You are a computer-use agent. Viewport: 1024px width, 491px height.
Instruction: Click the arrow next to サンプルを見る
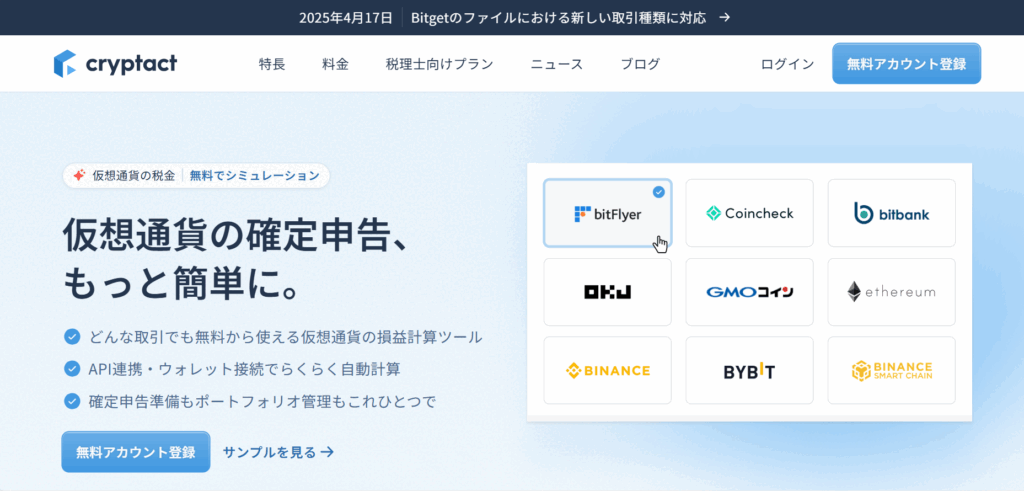(327, 452)
